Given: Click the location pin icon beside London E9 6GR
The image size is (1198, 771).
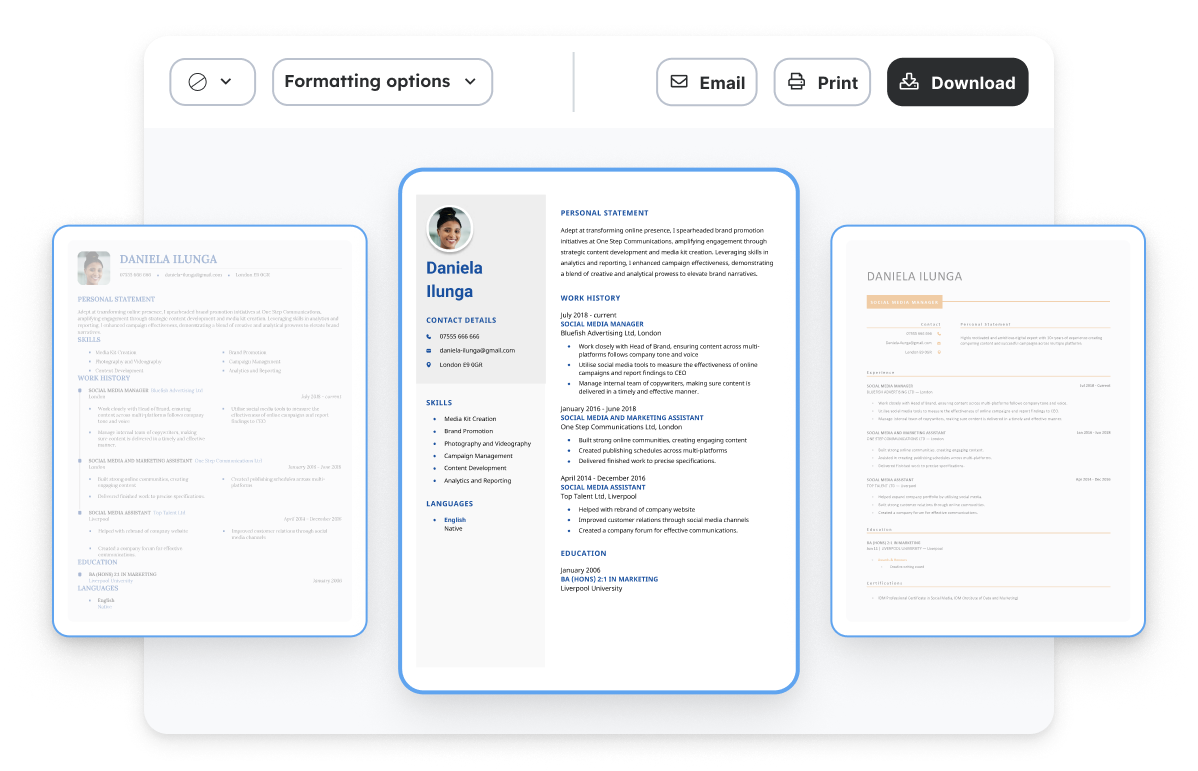Looking at the screenshot, I should coord(429,365).
